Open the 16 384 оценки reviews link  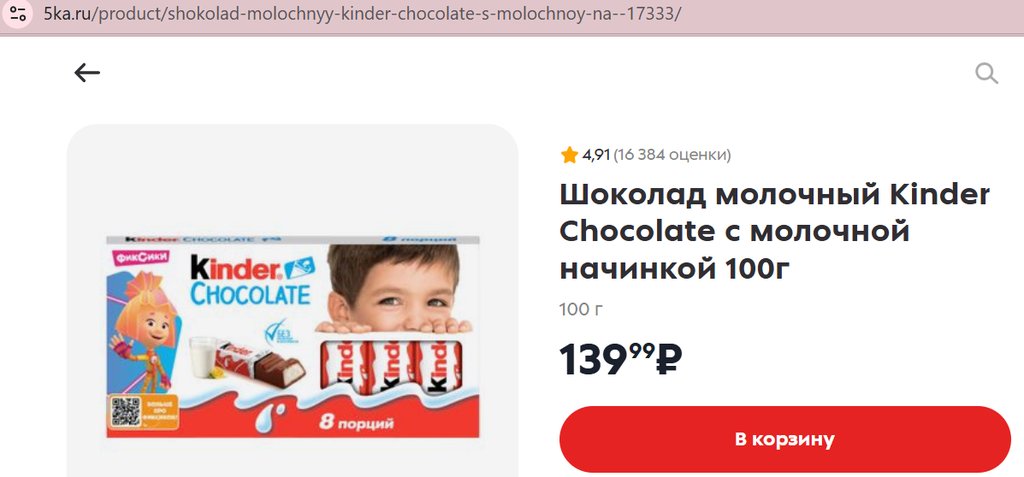672,155
